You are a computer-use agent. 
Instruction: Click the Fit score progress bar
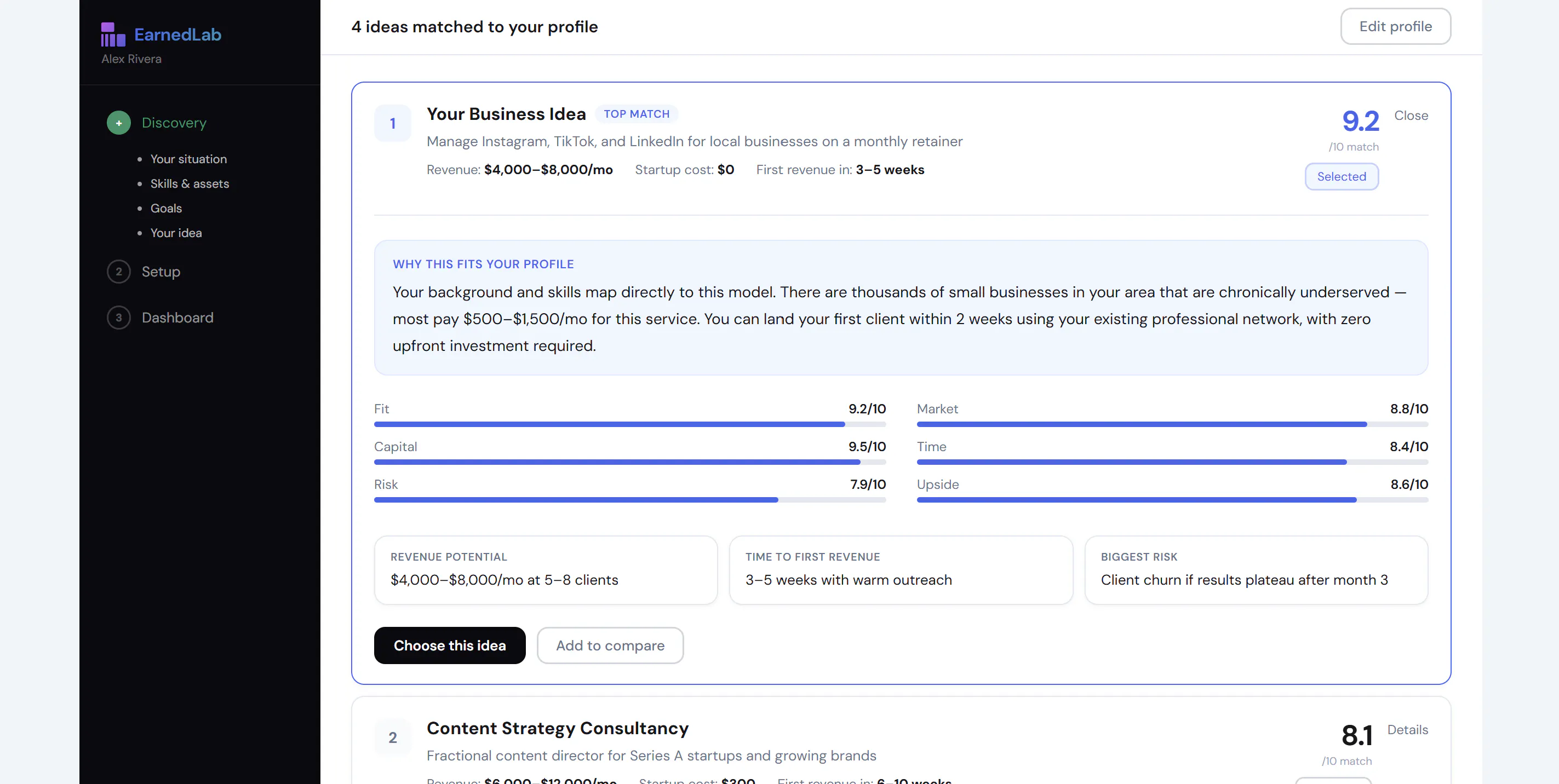(x=629, y=425)
